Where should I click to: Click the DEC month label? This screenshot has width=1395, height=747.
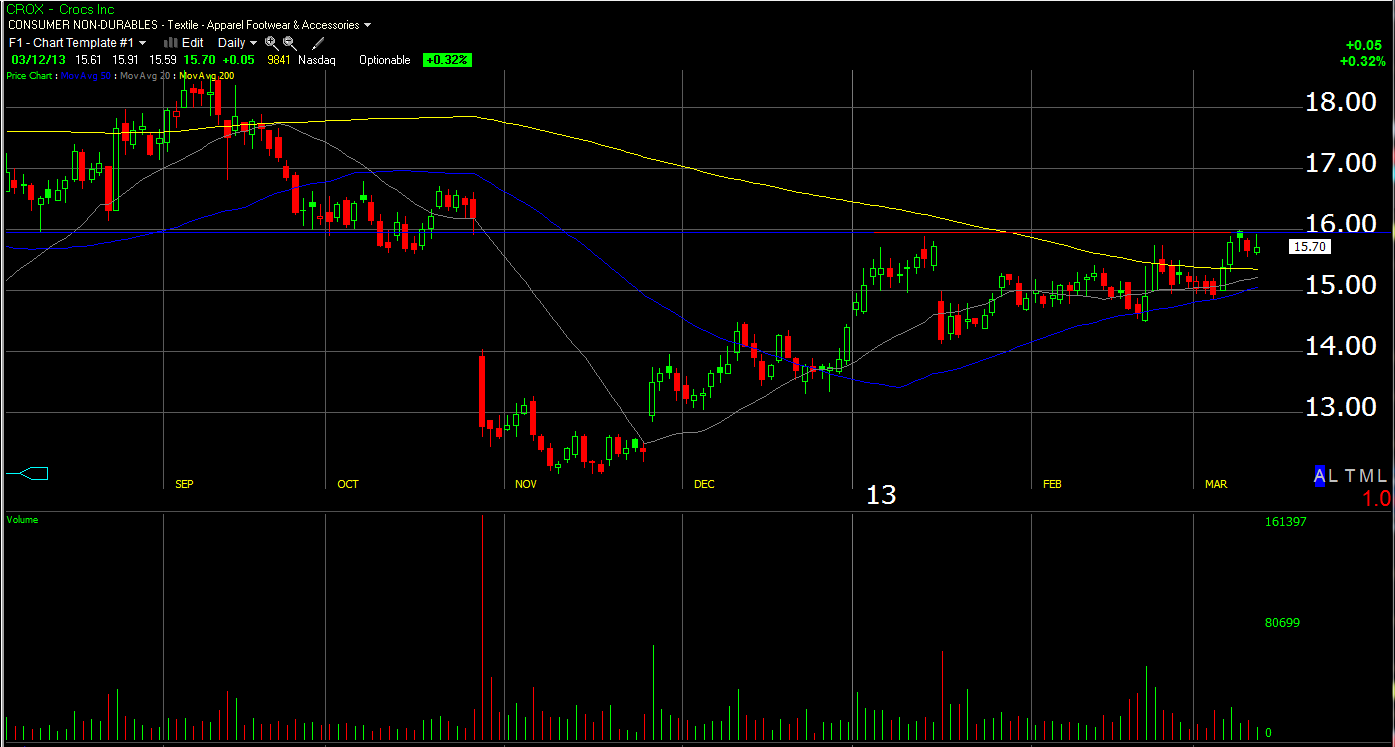(704, 484)
